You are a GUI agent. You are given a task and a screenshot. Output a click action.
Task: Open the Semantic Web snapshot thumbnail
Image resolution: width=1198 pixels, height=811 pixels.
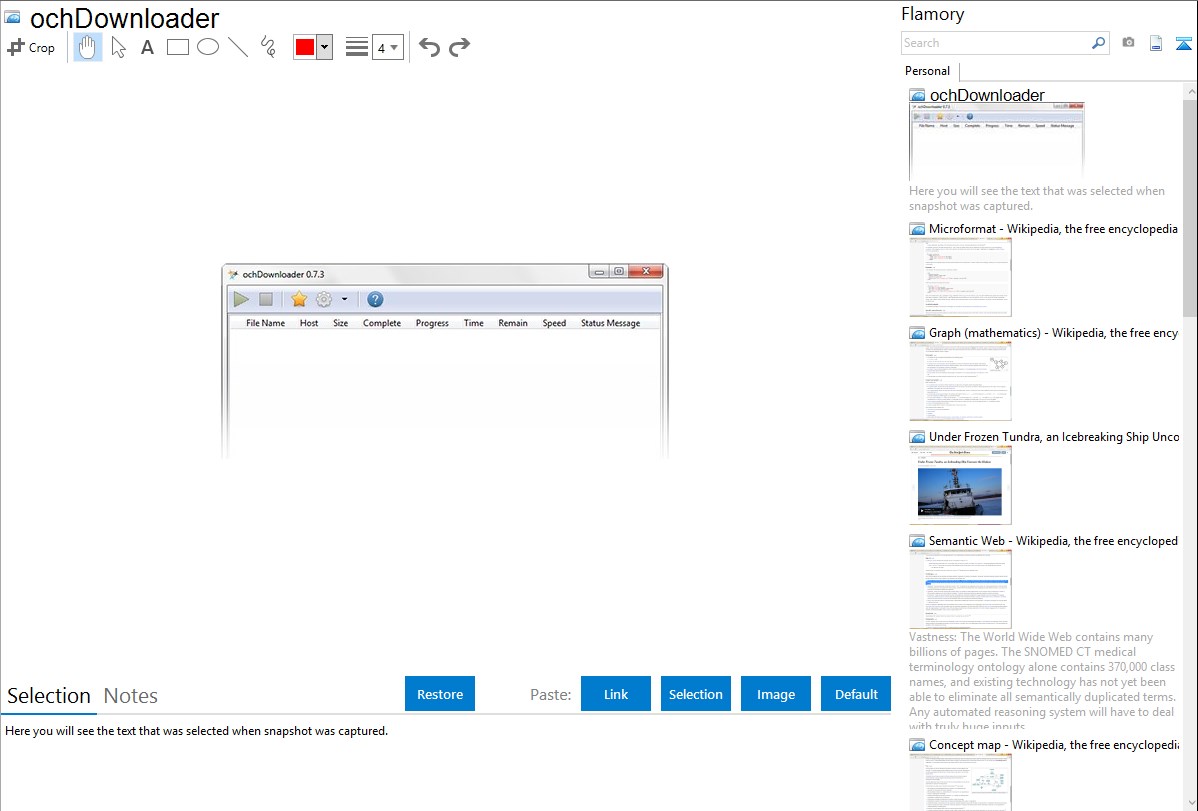tap(960, 589)
